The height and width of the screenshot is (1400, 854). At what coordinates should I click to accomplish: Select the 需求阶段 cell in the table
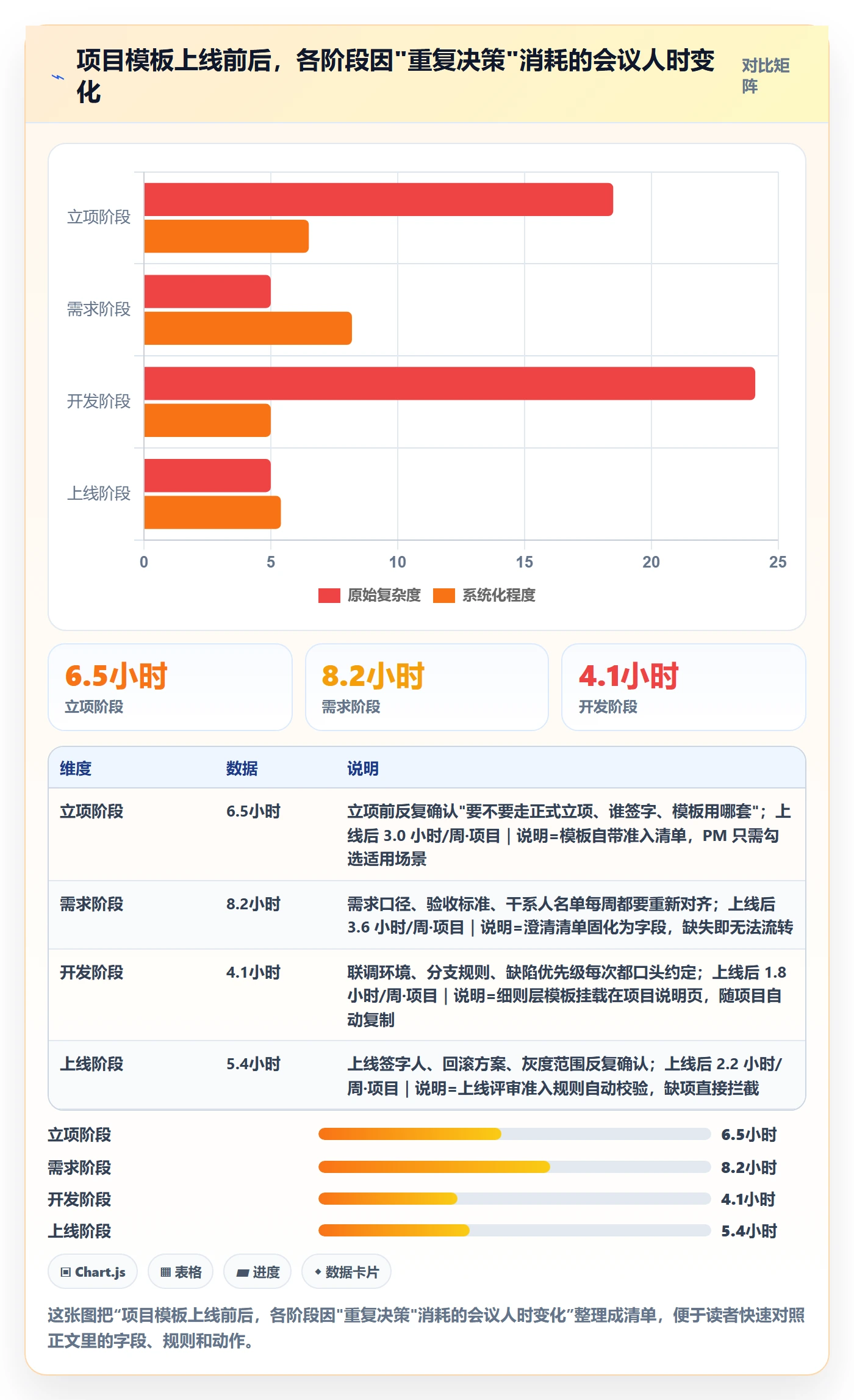tap(91, 904)
